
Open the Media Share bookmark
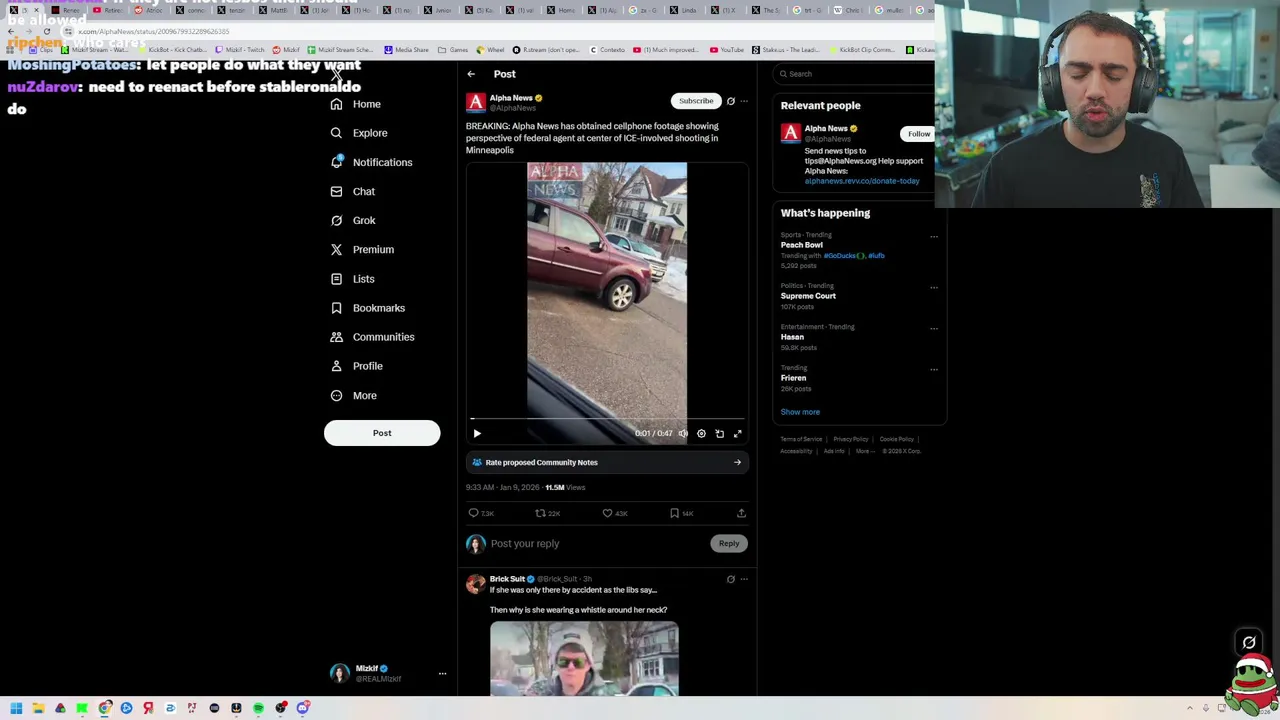pos(406,50)
